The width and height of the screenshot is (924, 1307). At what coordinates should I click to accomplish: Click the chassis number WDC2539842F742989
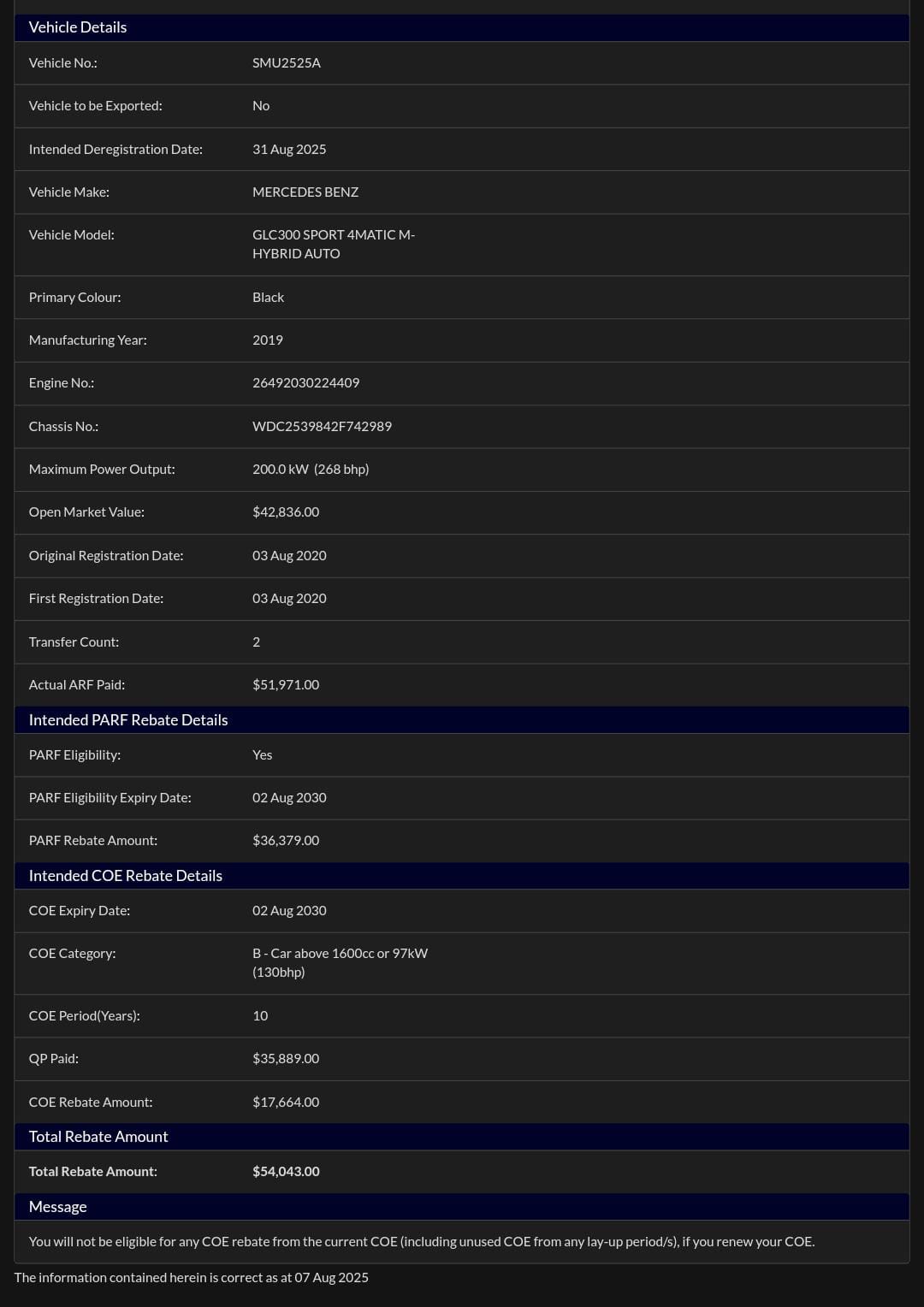[322, 427]
